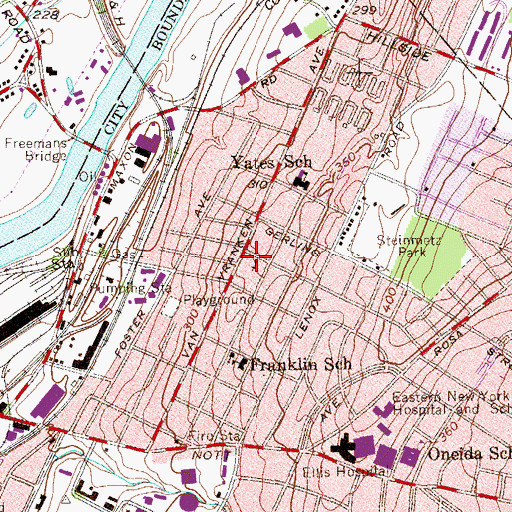Click the Pumping Sta label
This screenshot has width=512, height=512.
pyautogui.click(x=131, y=288)
